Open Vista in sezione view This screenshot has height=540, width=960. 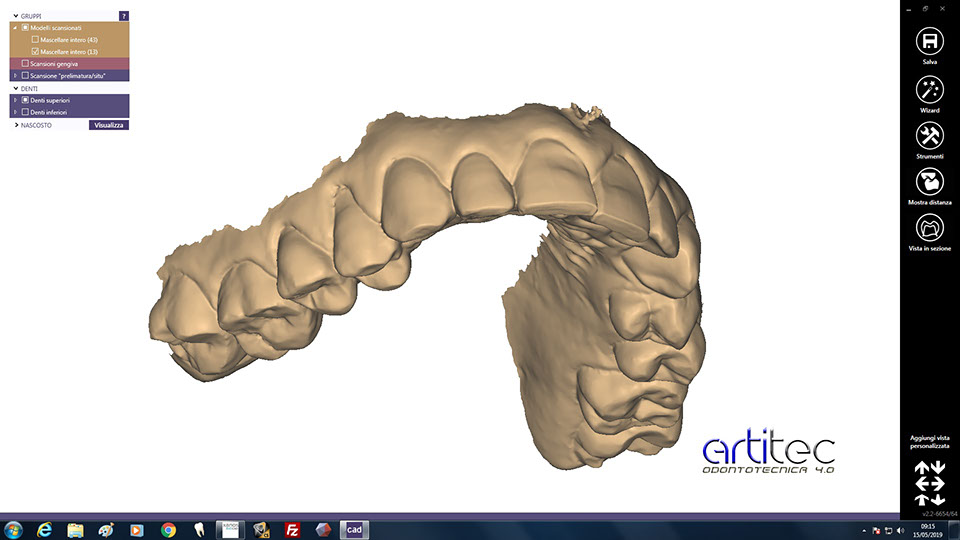929,229
